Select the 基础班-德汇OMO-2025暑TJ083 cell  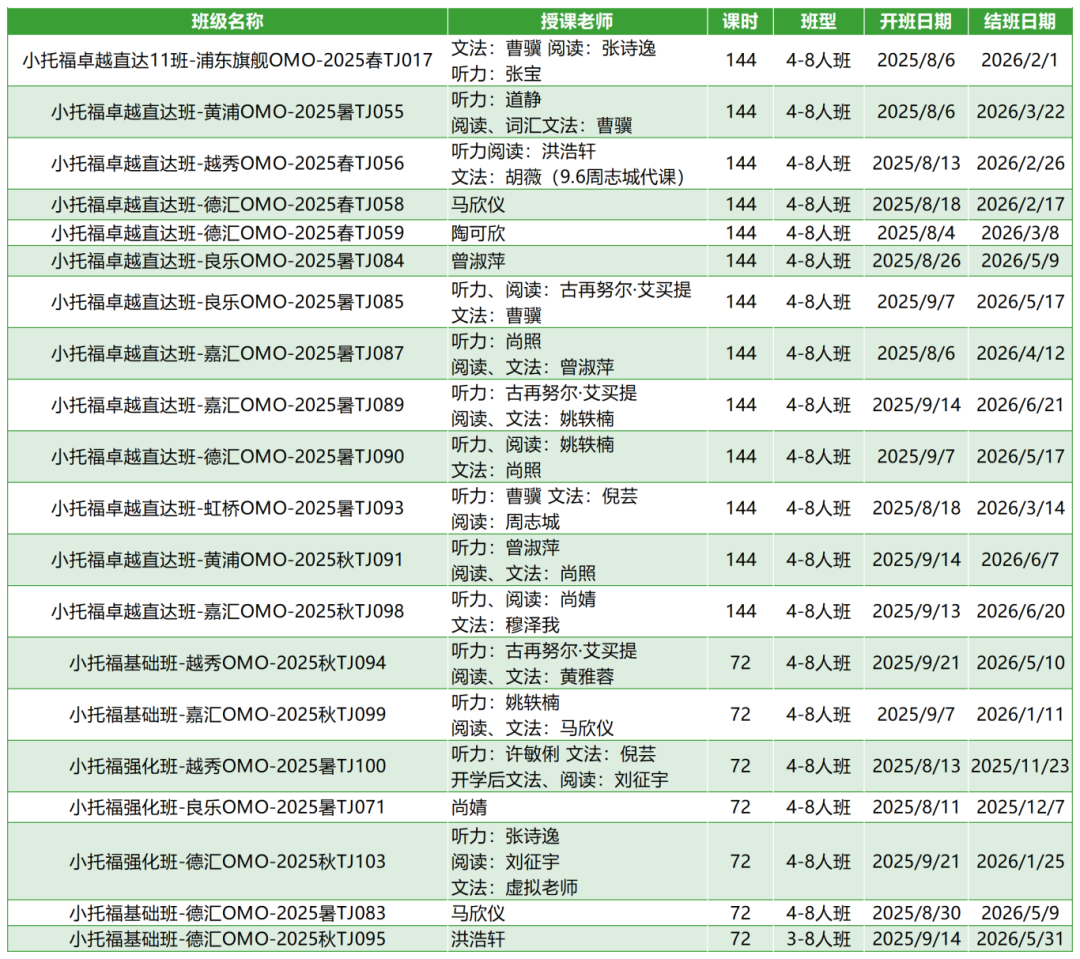[x=227, y=914]
